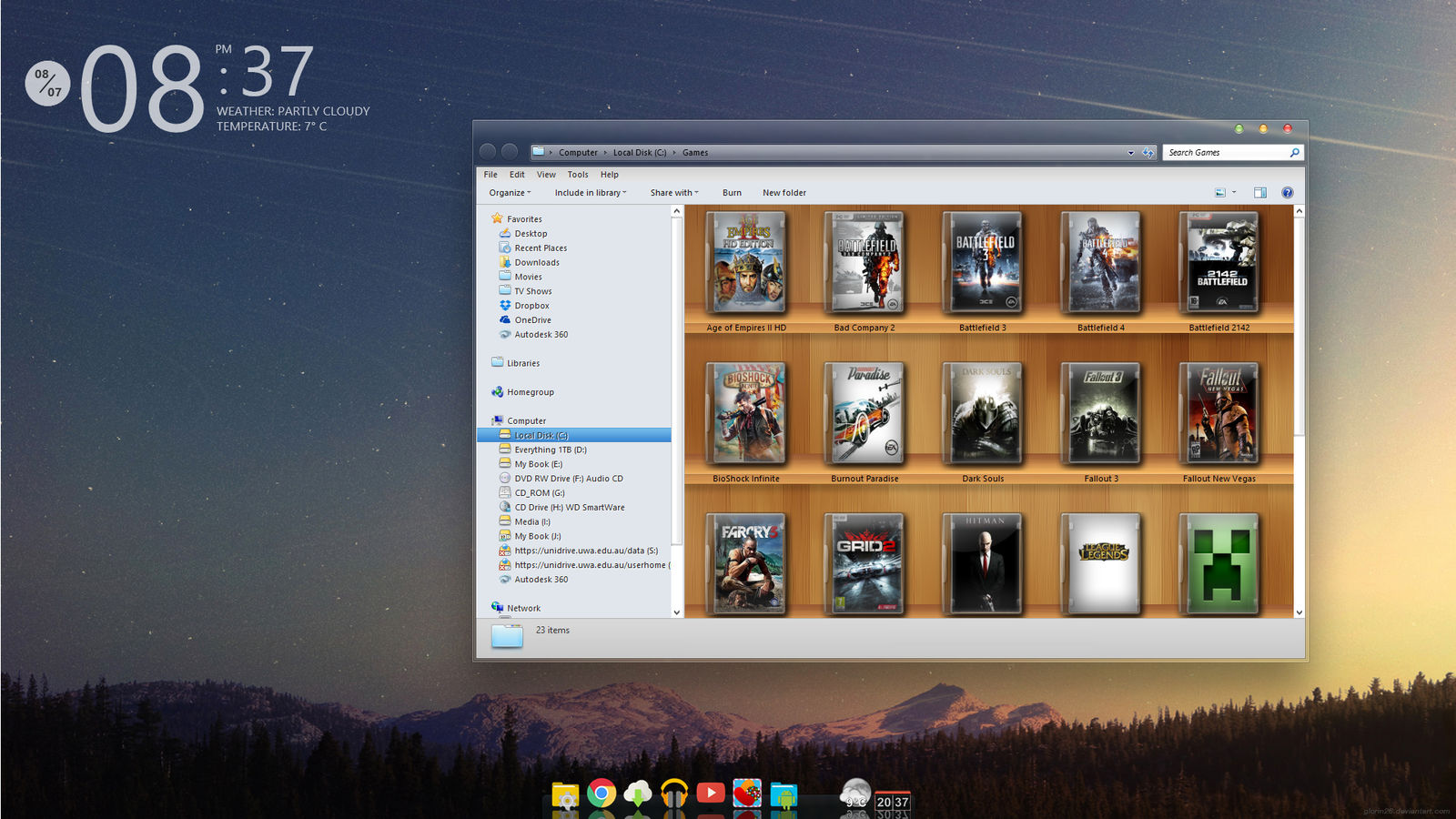This screenshot has height=819, width=1456.
Task: Select the Fallout 3 game case
Action: tap(1101, 414)
